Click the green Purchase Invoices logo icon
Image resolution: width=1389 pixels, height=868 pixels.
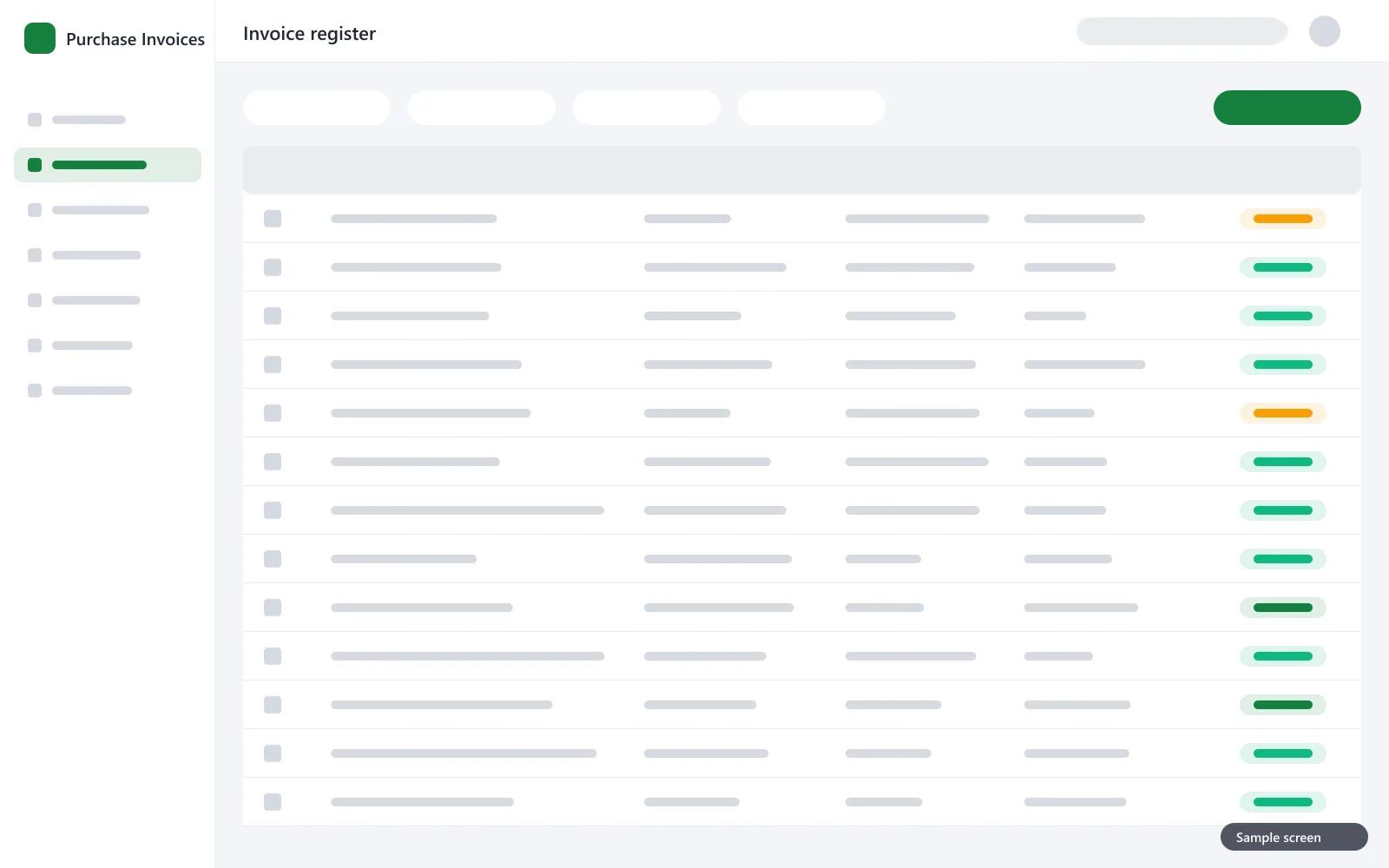click(x=40, y=38)
